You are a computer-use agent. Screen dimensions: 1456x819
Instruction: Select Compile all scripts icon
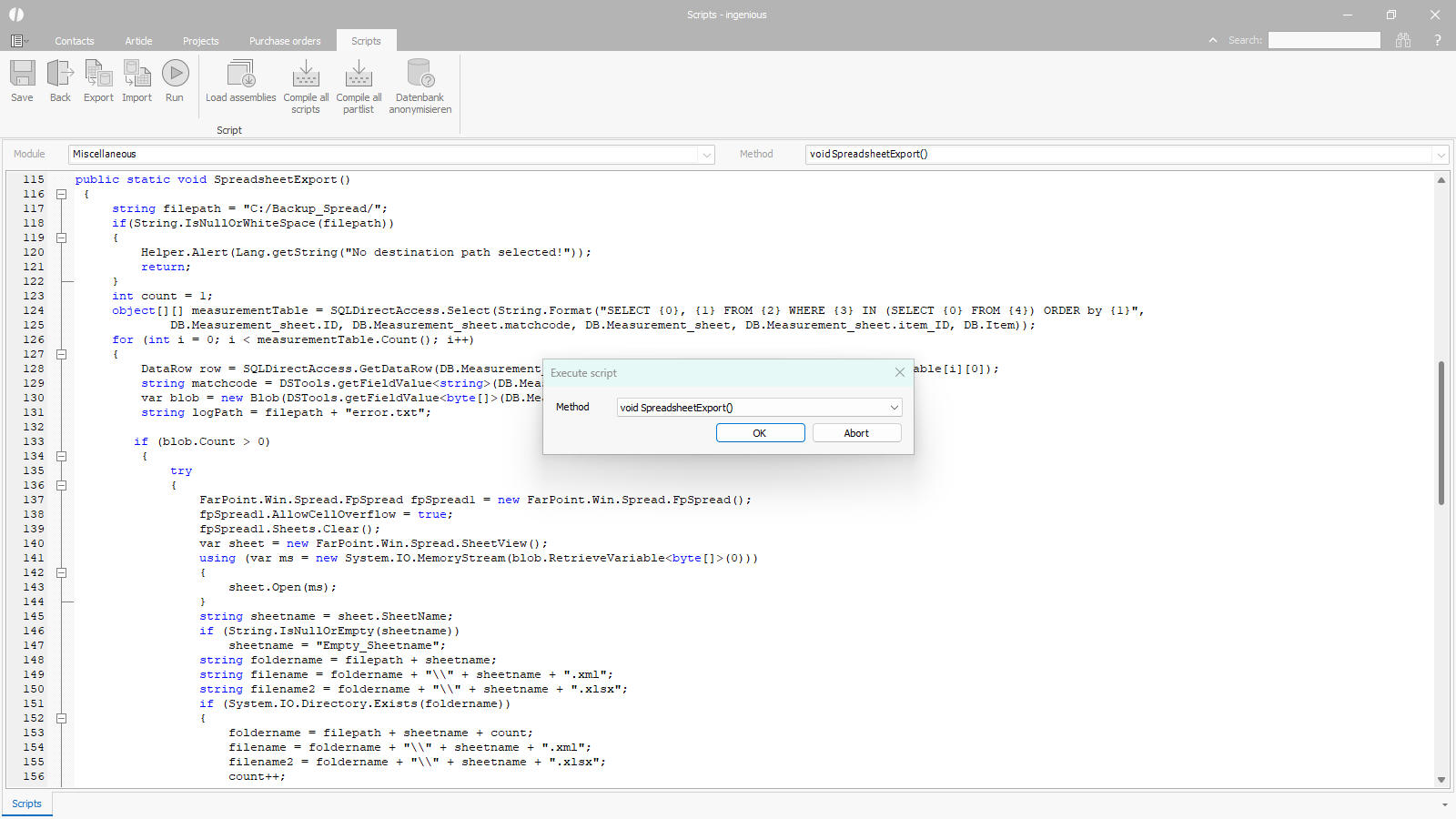pos(306,75)
